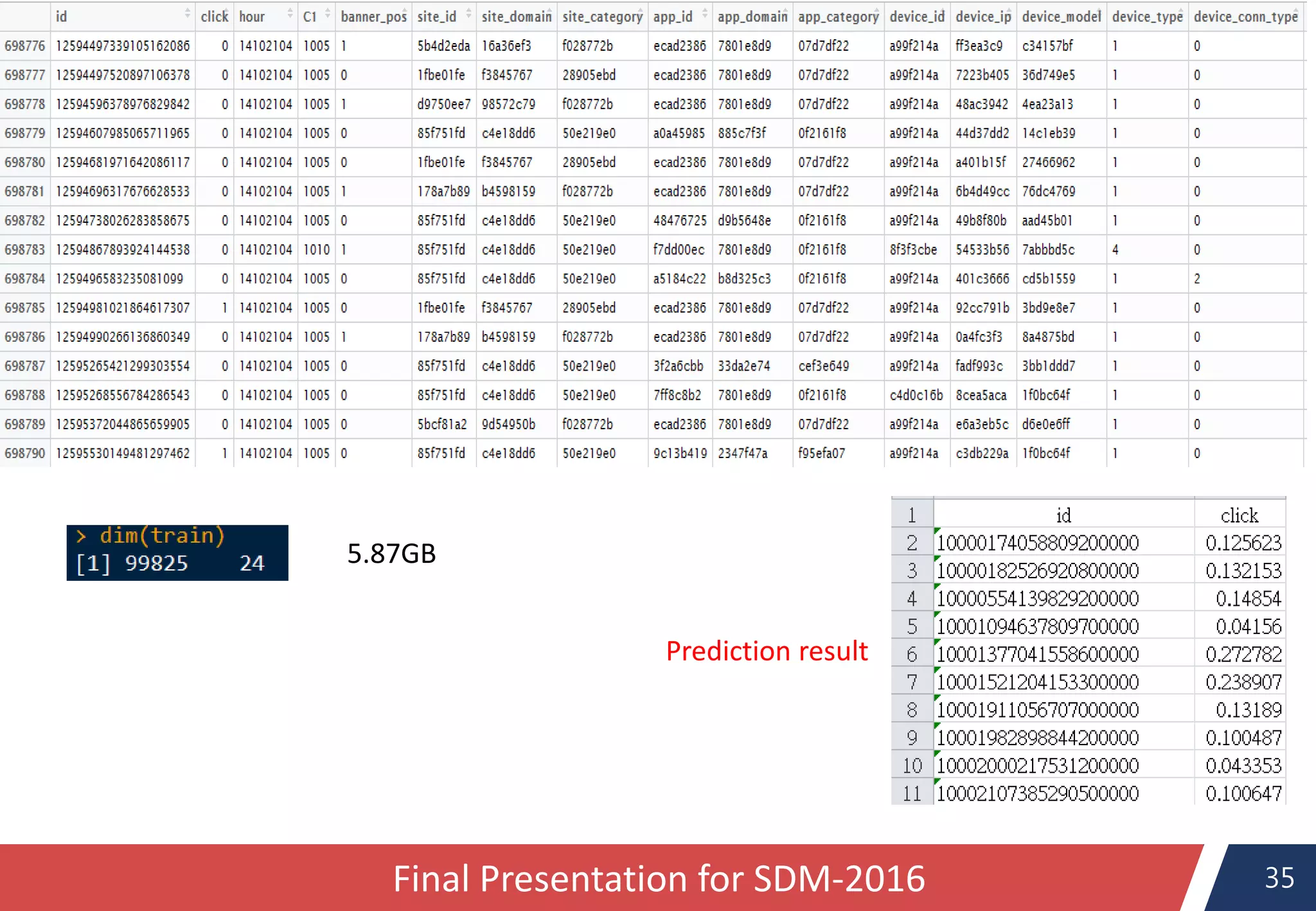Sort by the hour column header

coord(265,17)
